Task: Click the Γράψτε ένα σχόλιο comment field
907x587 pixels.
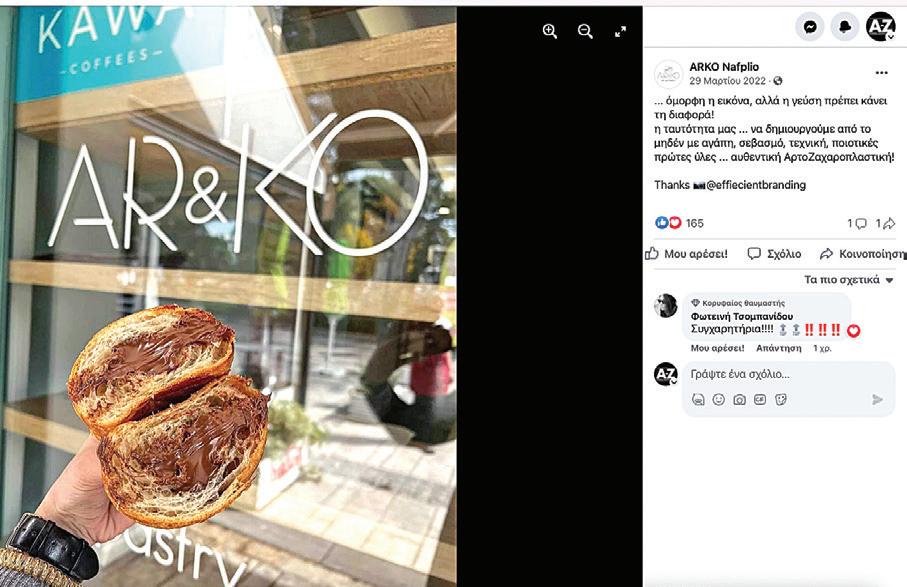Action: pyautogui.click(x=788, y=374)
